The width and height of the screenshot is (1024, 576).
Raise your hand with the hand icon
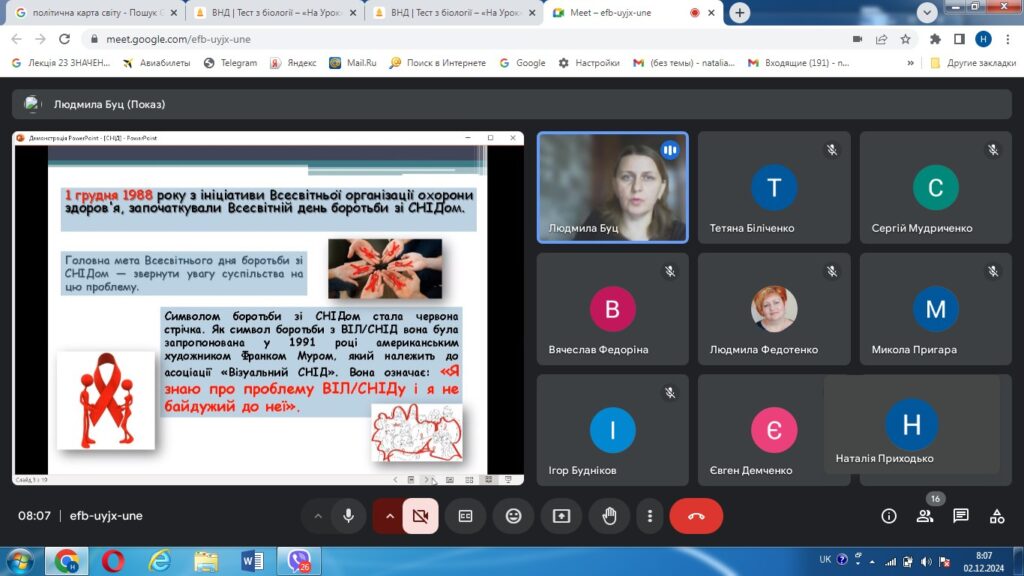pos(609,516)
